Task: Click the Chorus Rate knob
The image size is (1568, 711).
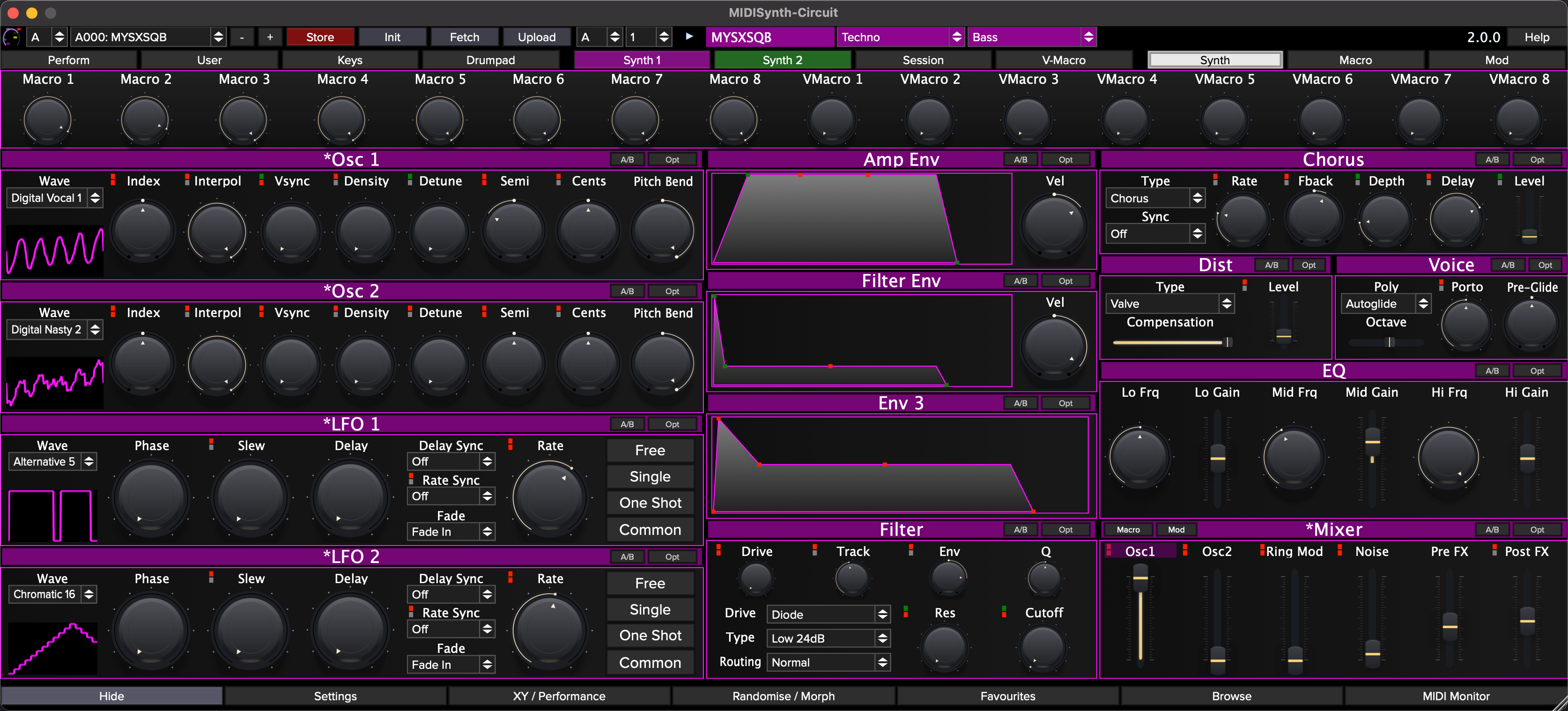Action: (x=1243, y=220)
